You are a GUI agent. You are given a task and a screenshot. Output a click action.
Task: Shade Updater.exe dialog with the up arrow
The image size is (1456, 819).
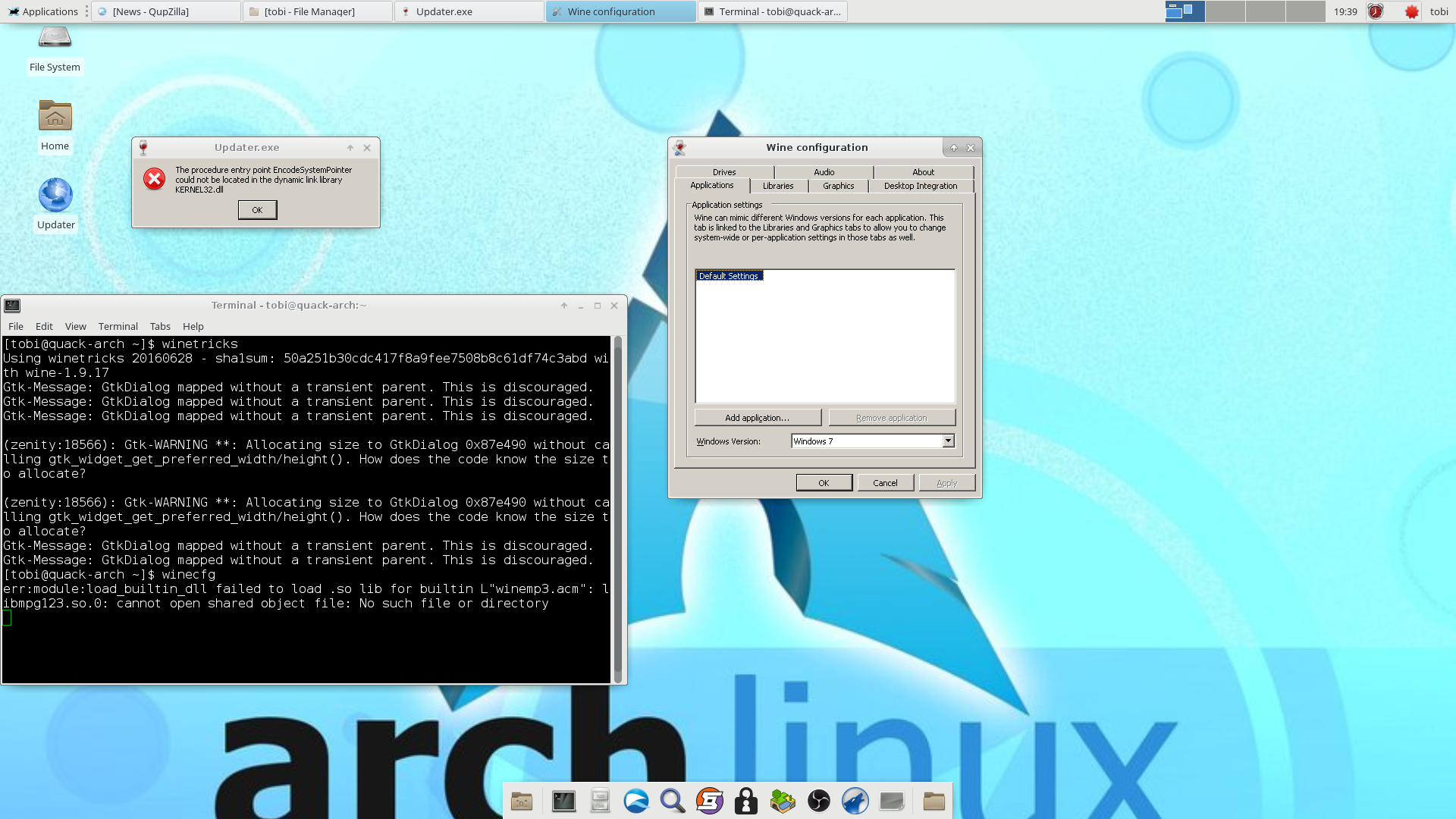[x=350, y=148]
